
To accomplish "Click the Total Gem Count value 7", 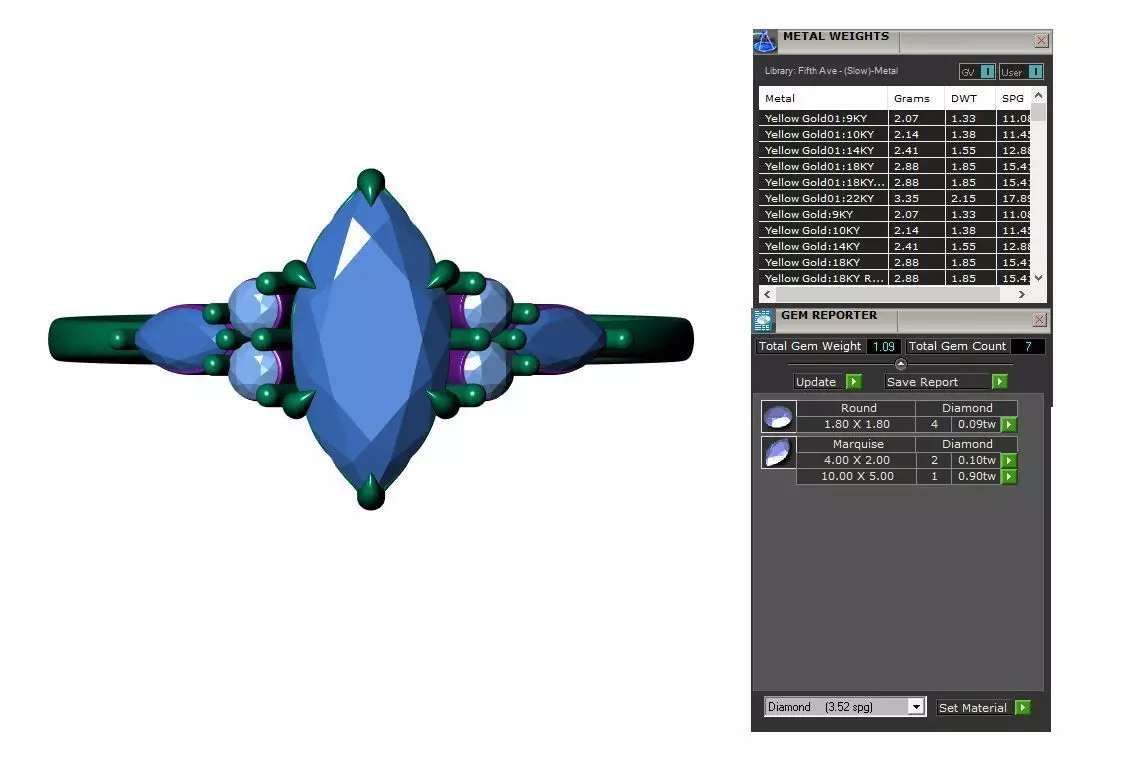I will (1028, 346).
